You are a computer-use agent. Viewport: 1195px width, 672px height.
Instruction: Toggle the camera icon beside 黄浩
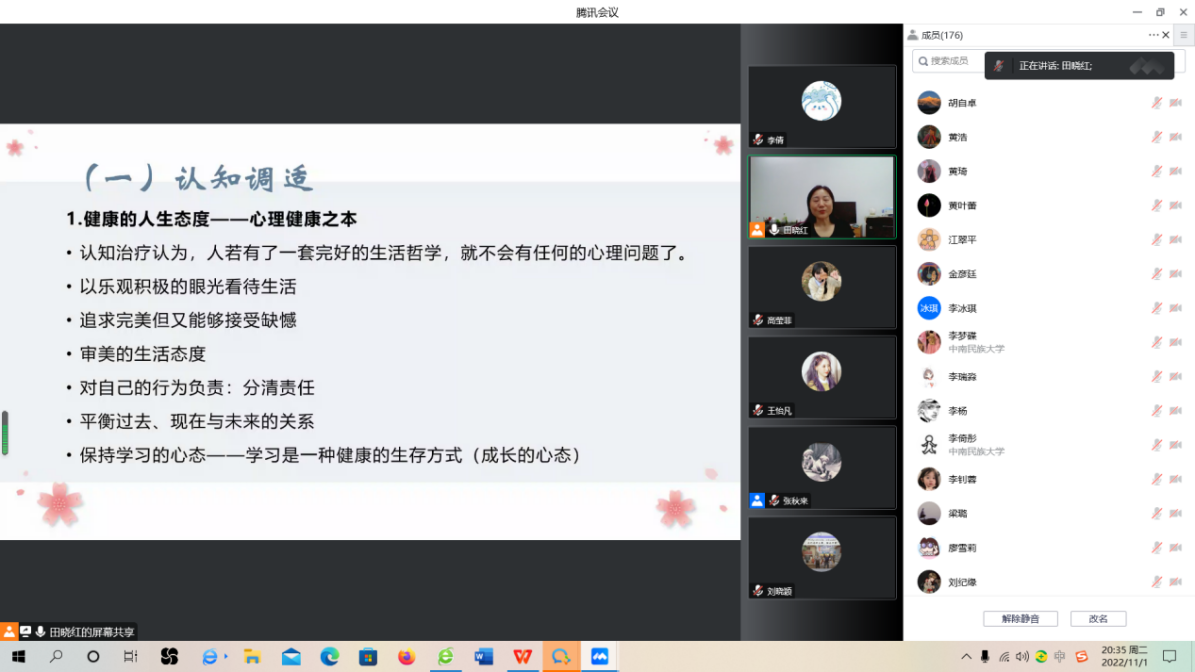tap(1175, 137)
